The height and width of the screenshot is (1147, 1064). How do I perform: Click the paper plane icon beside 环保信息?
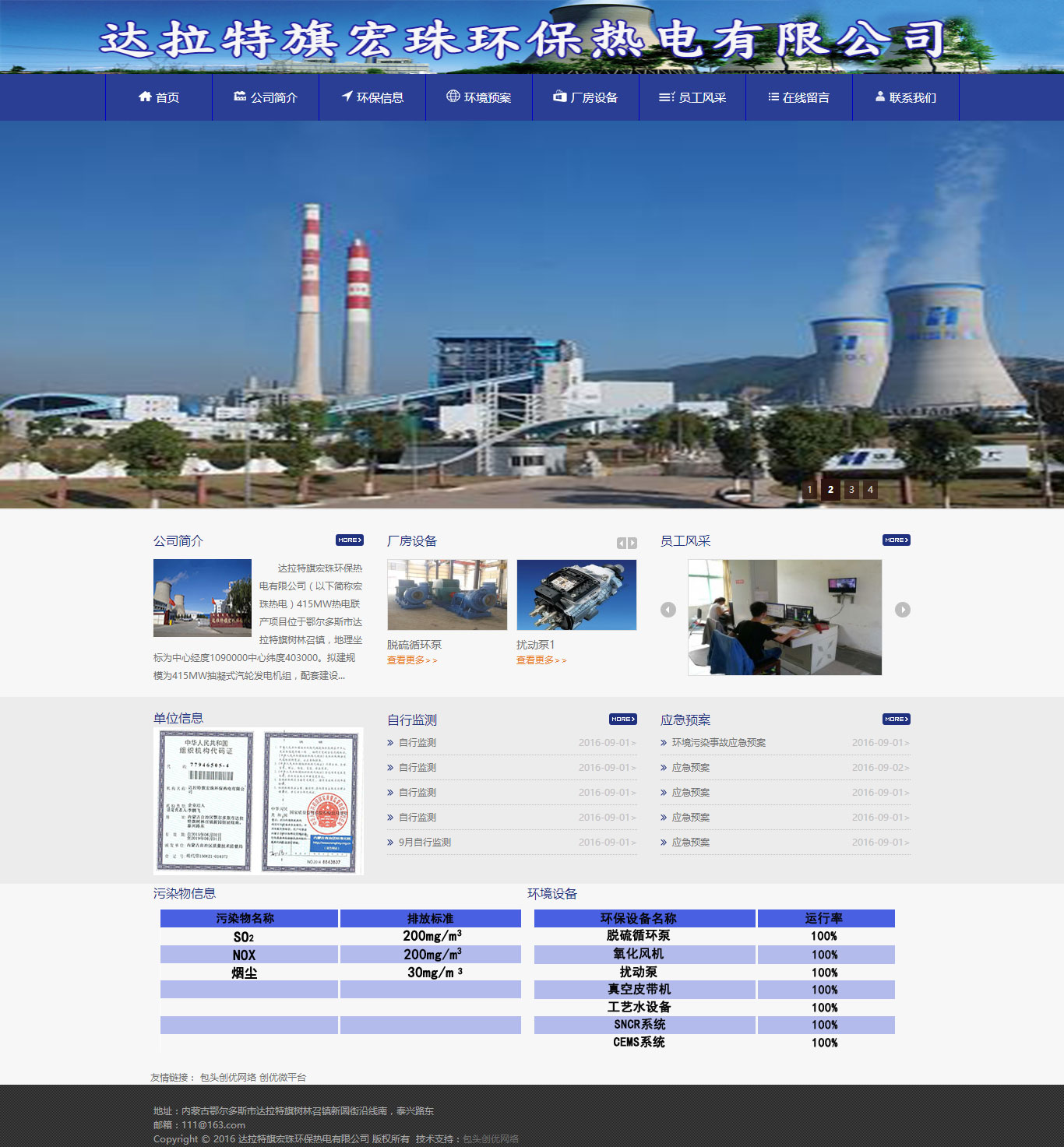[347, 96]
